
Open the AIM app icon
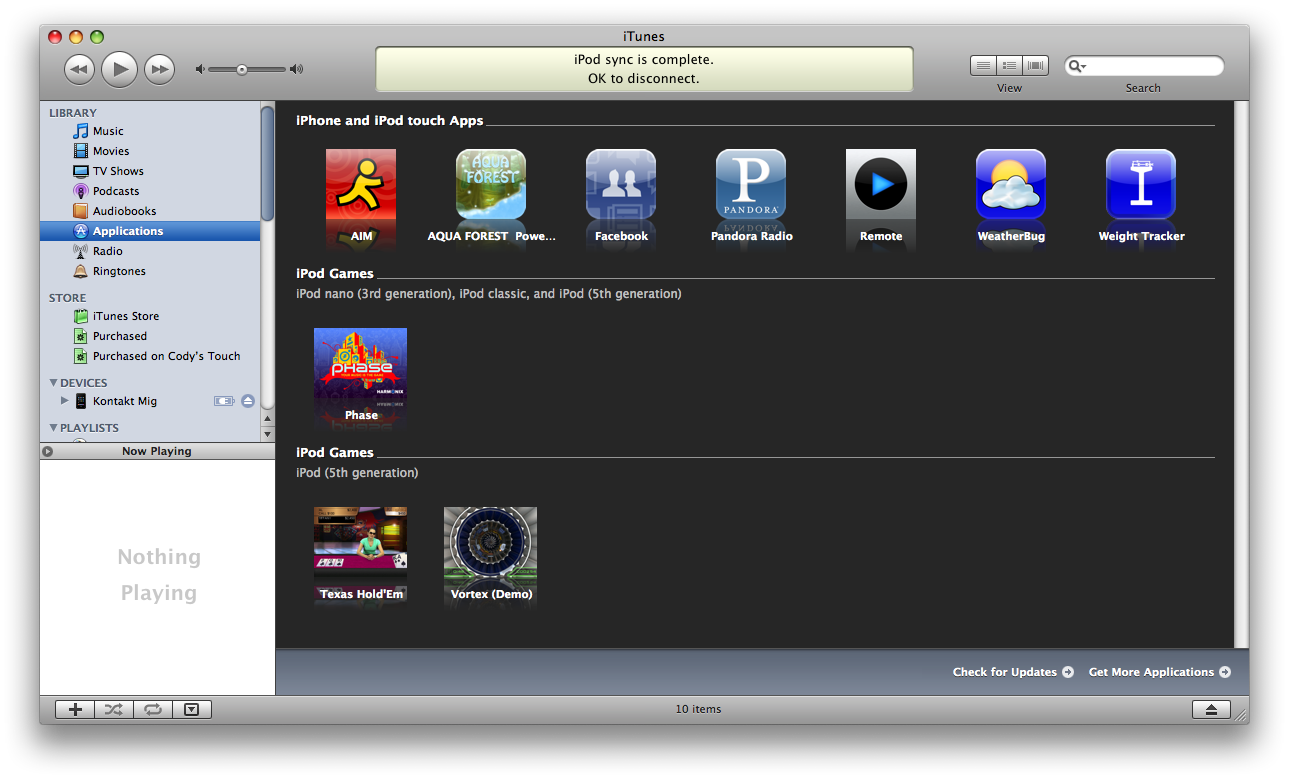coord(361,184)
